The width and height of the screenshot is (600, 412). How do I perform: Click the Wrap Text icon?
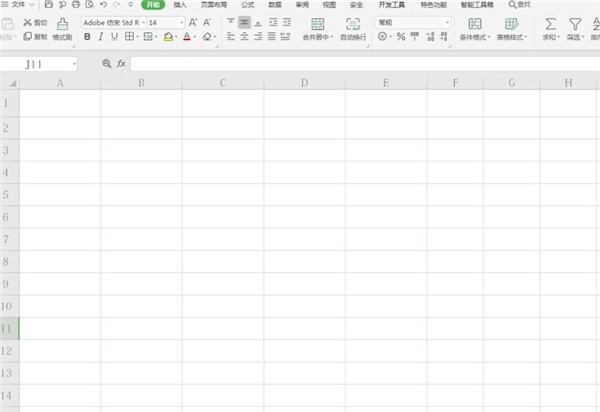[x=353, y=24]
